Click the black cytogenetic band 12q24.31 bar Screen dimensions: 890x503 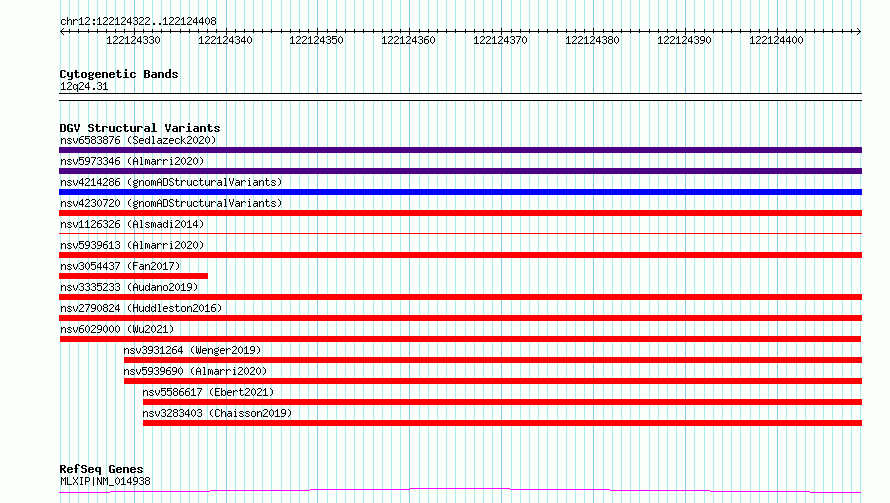(x=460, y=97)
